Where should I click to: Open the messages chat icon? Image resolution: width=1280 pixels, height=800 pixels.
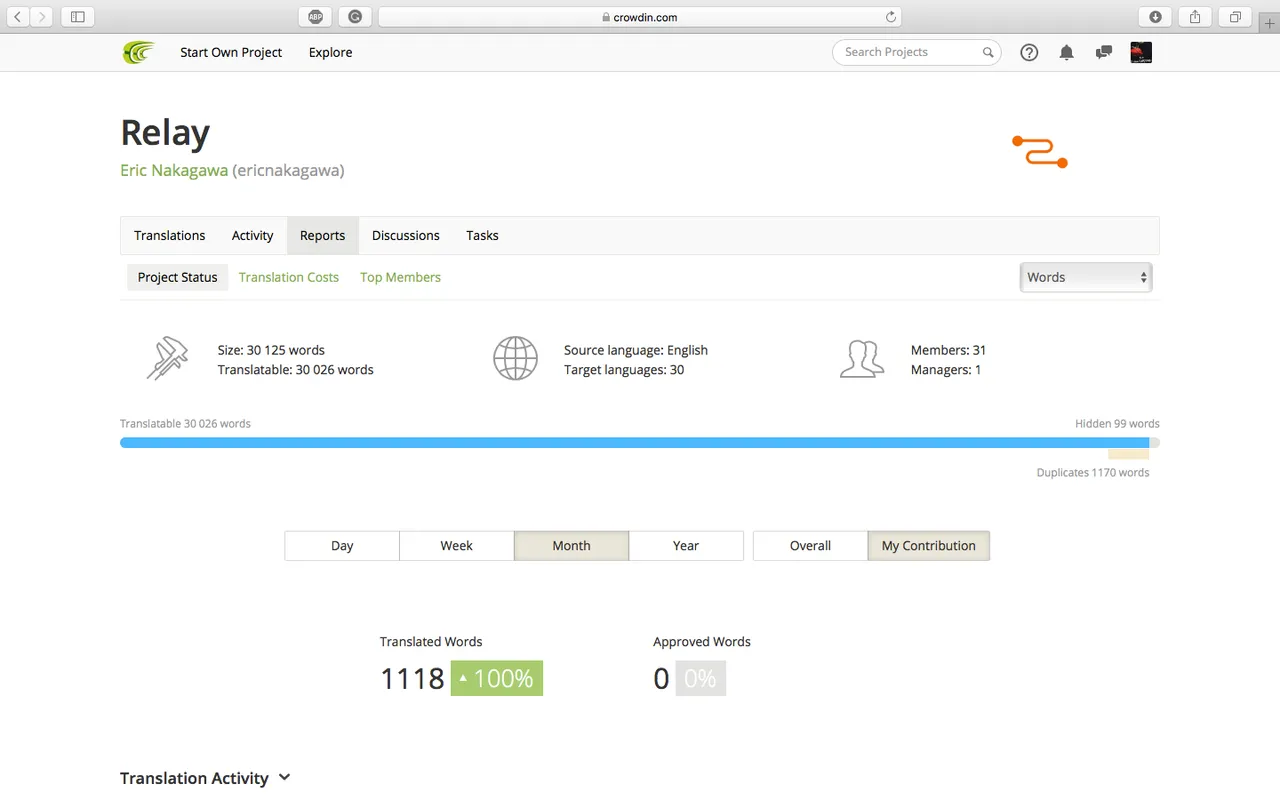pyautogui.click(x=1103, y=53)
